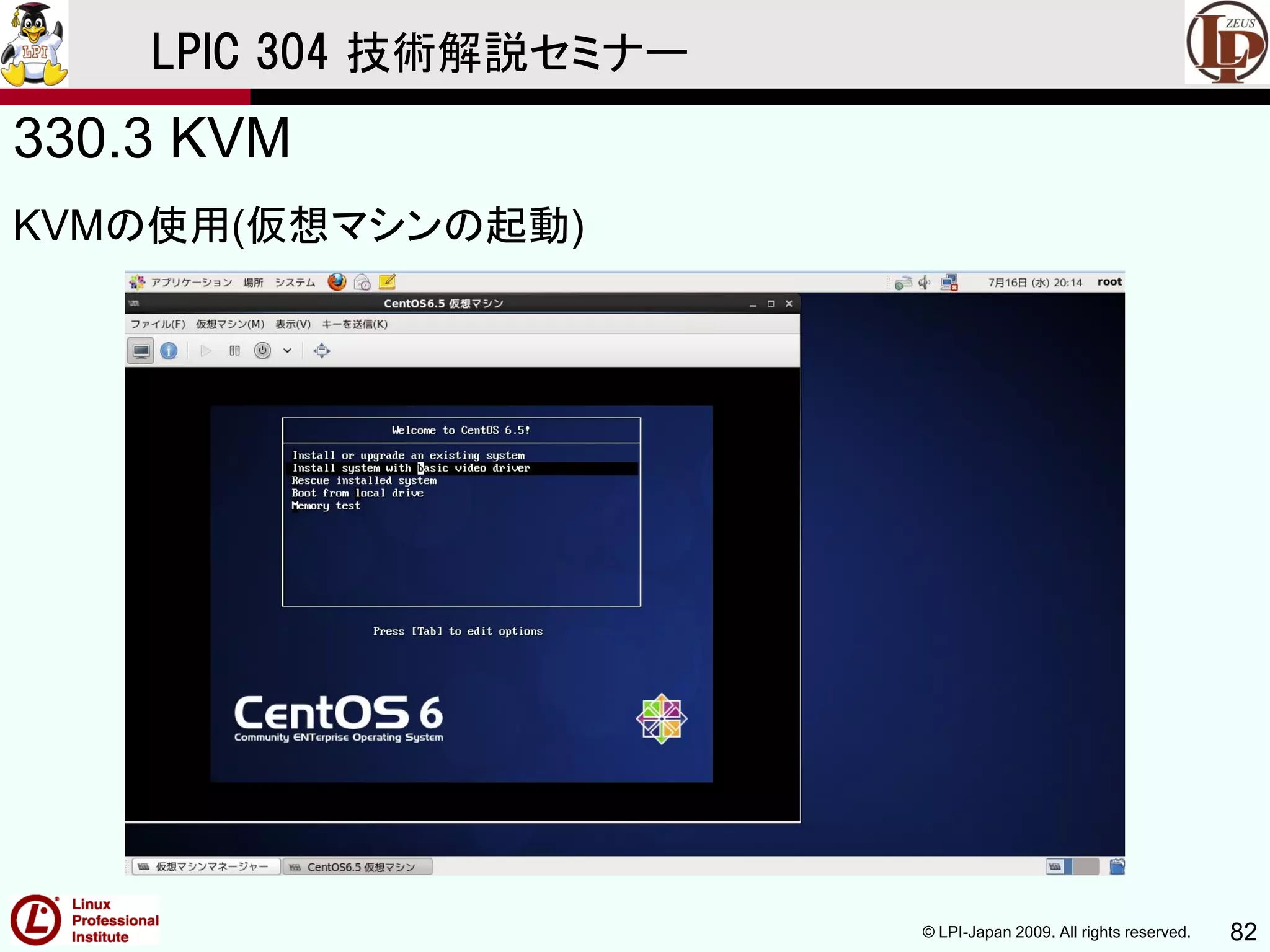Minimize the CentOS6.5 仮想マシン window

(753, 304)
